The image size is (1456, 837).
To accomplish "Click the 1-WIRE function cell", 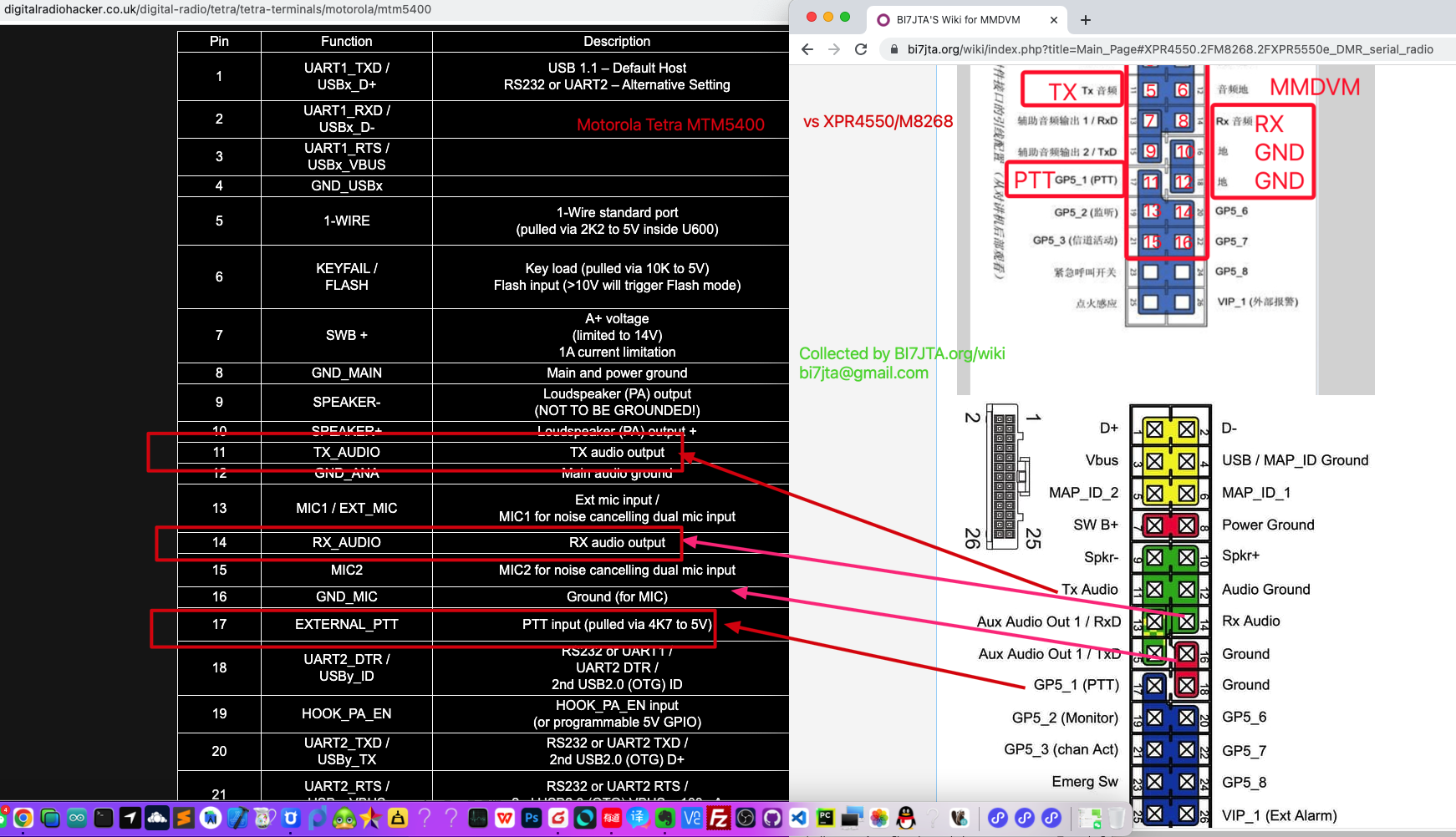I will click(346, 221).
